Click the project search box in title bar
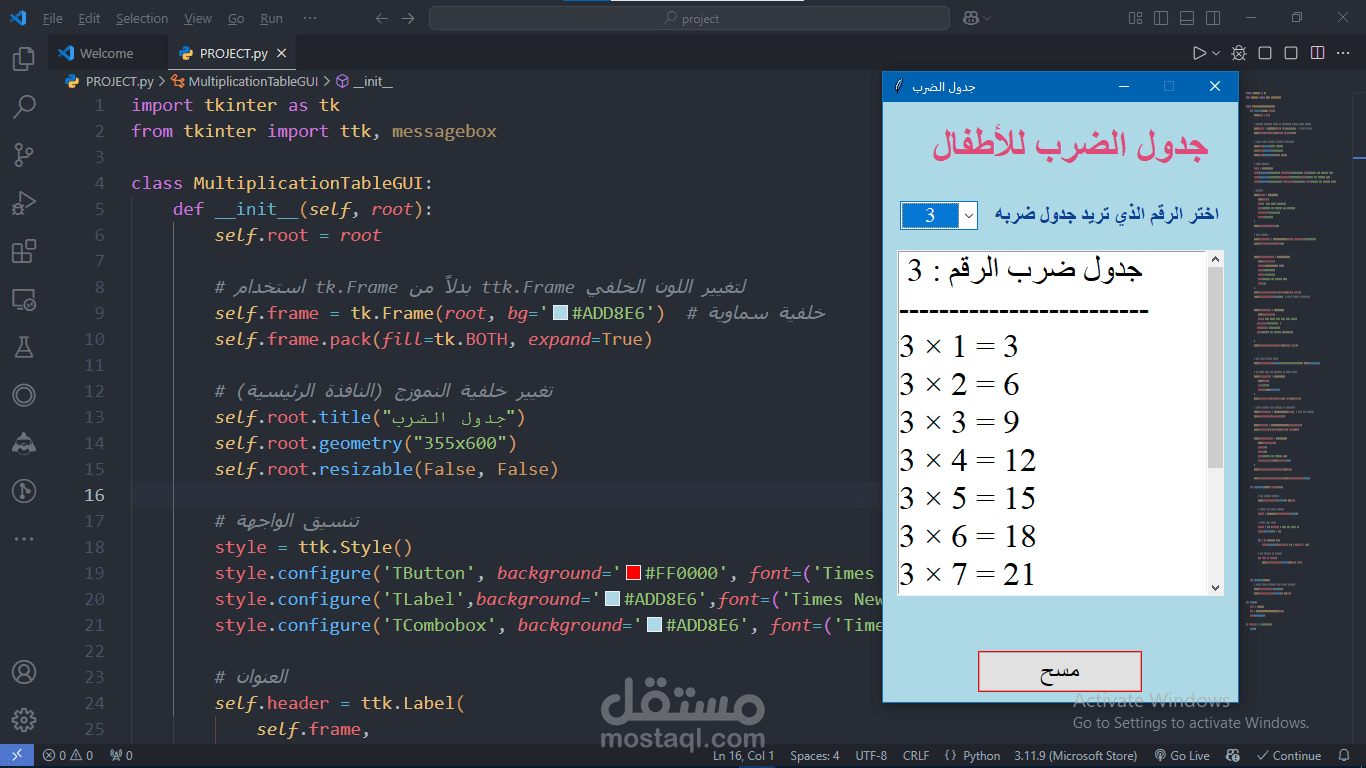The width and height of the screenshot is (1366, 768). pos(689,18)
